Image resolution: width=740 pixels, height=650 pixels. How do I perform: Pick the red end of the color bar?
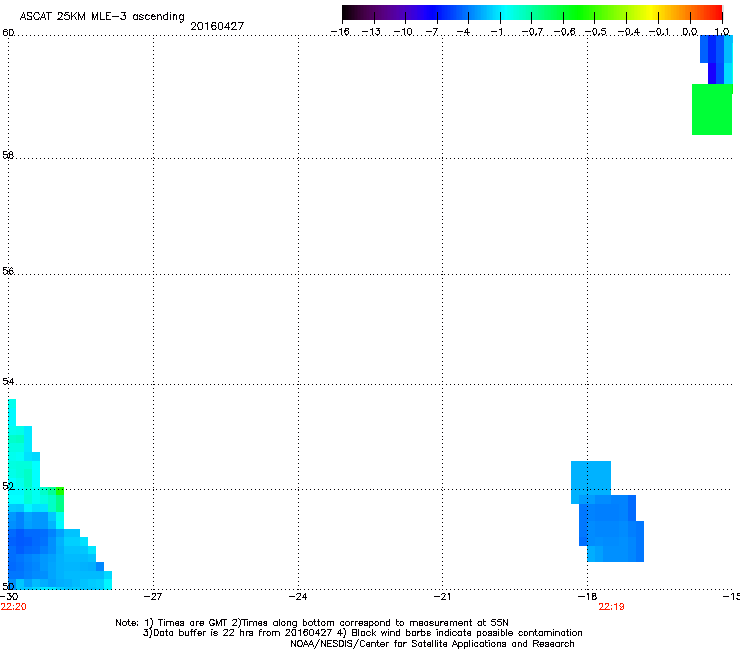tap(716, 13)
